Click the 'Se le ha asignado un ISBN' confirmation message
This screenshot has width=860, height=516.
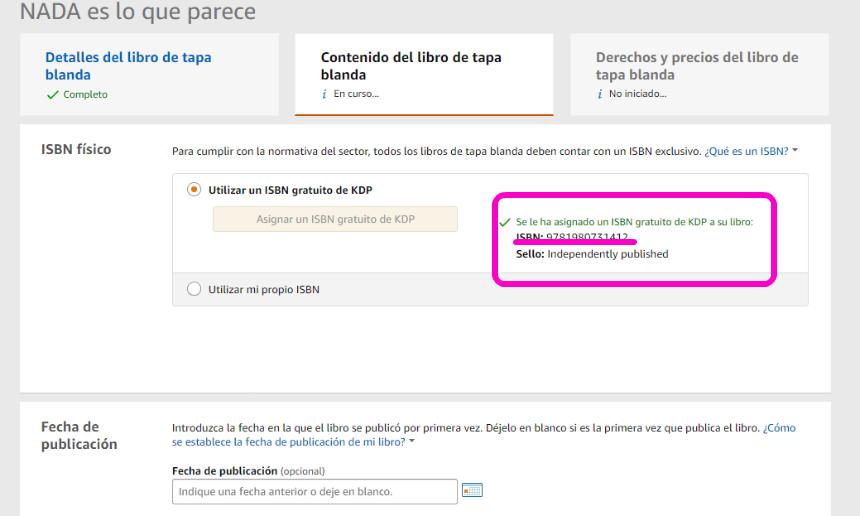tap(634, 222)
